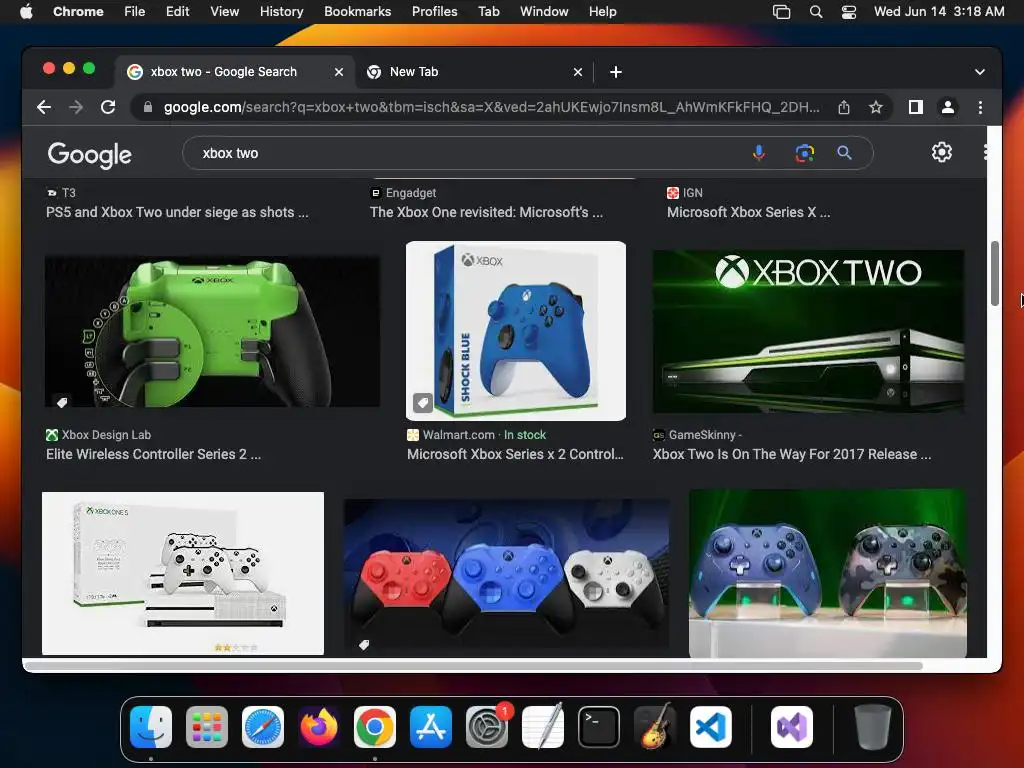This screenshot has height=768, width=1024.
Task: Open Terminal from the Dock
Action: click(599, 727)
